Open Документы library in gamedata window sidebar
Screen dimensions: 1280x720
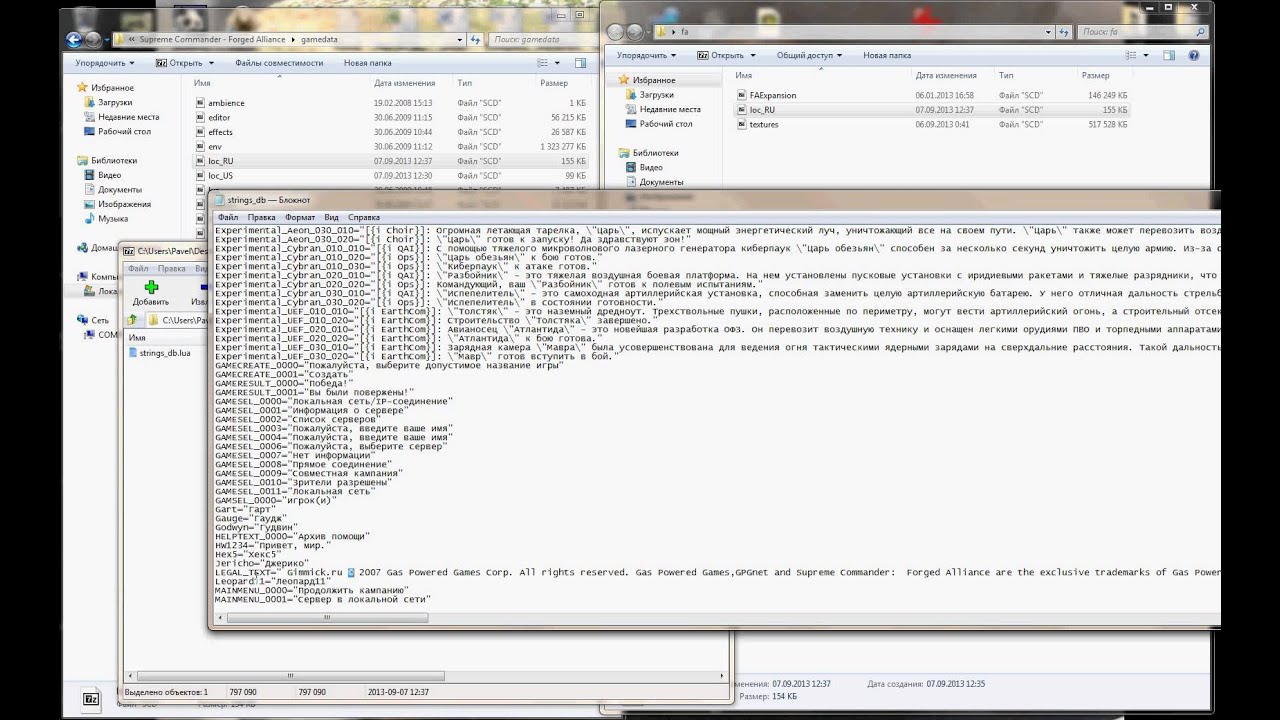(x=112, y=189)
